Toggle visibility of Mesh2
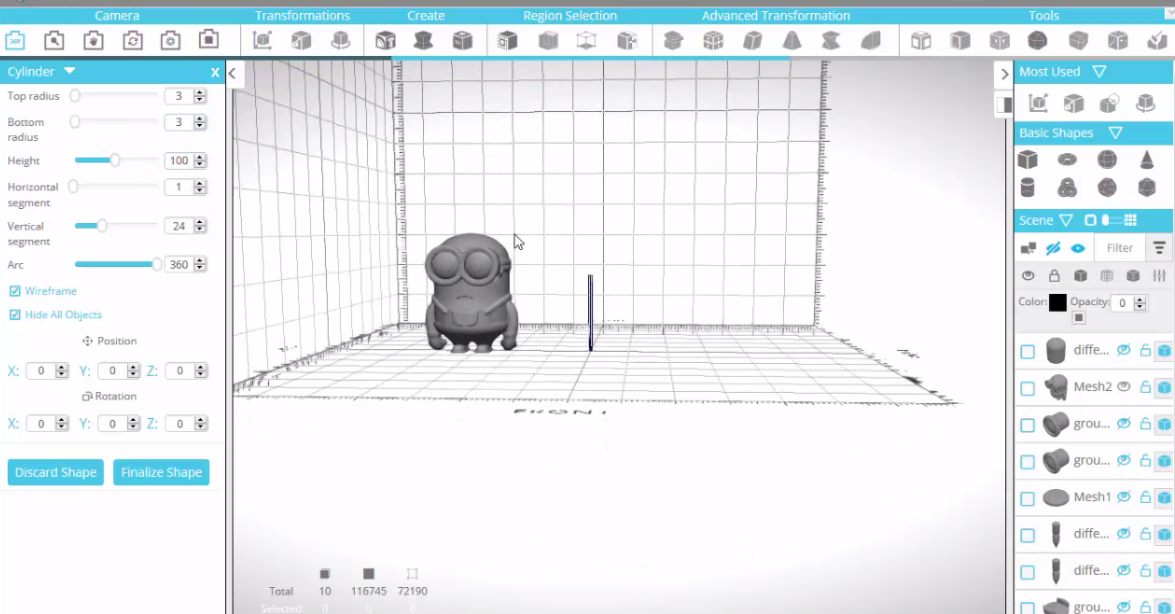 [1124, 387]
